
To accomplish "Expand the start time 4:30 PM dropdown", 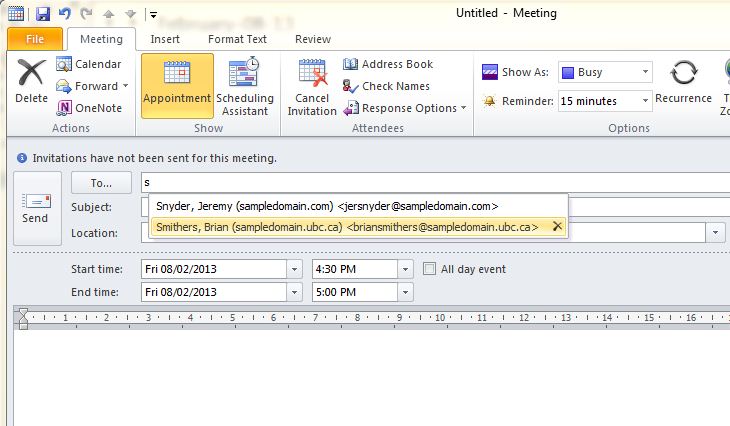I will coord(405,269).
